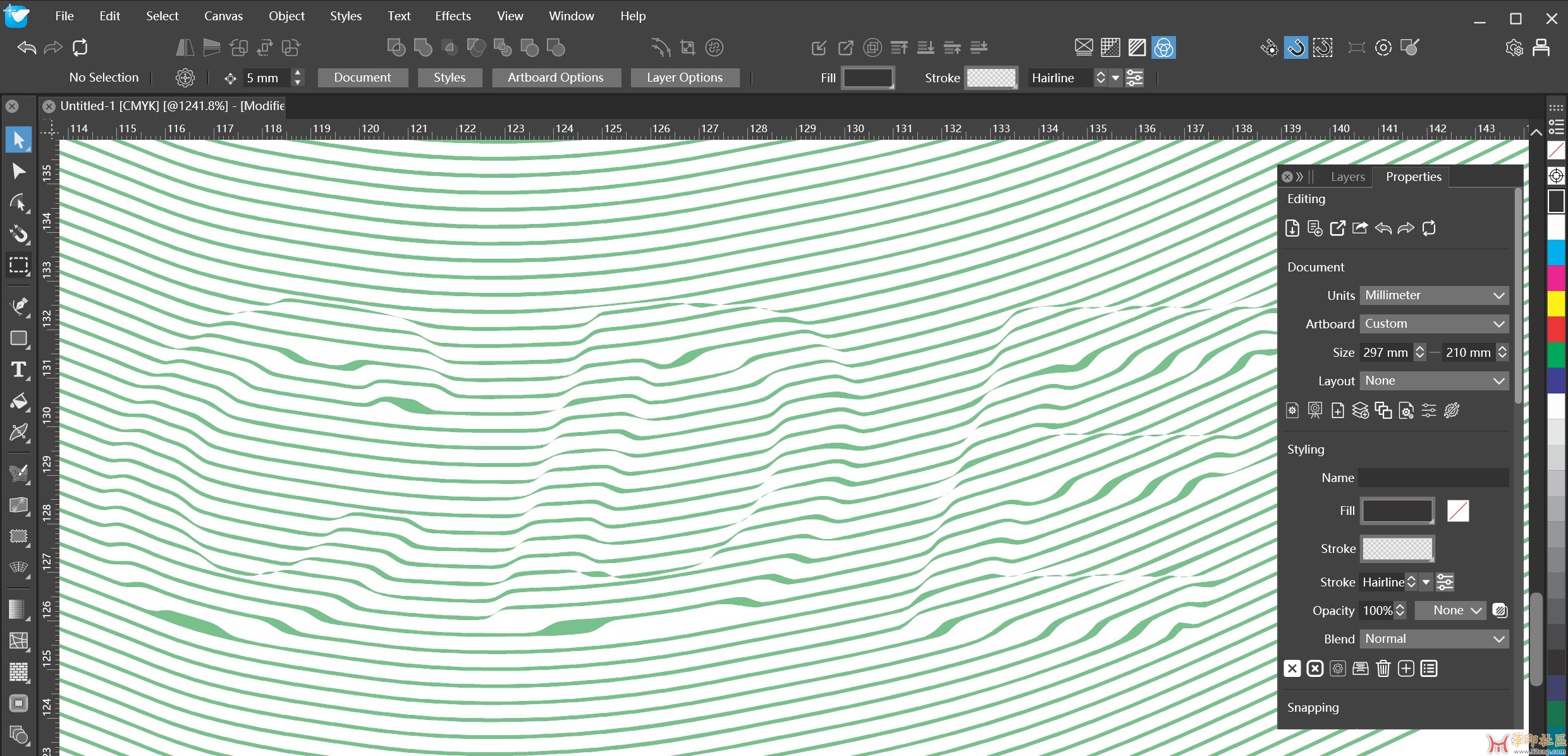
Task: Select the Pen tool in toolbox
Action: pyautogui.click(x=18, y=306)
